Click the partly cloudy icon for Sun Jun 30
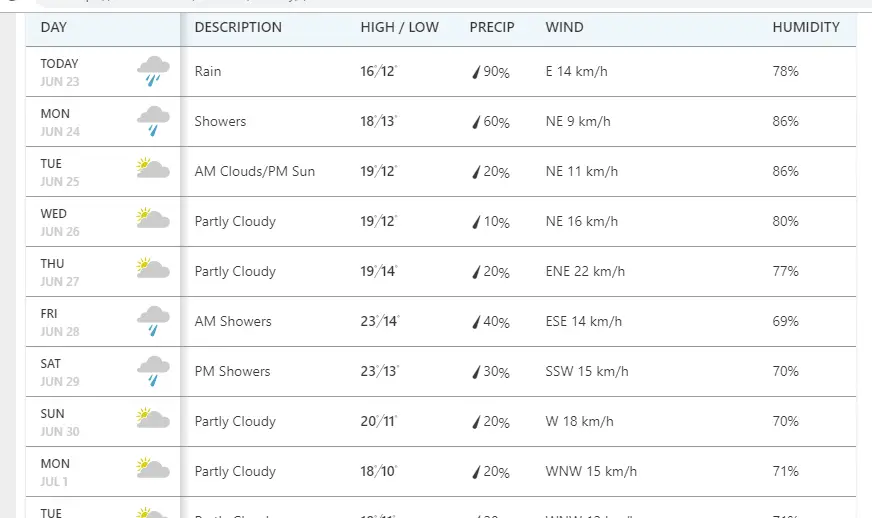Screen dimensions: 872x518 click(x=153, y=418)
